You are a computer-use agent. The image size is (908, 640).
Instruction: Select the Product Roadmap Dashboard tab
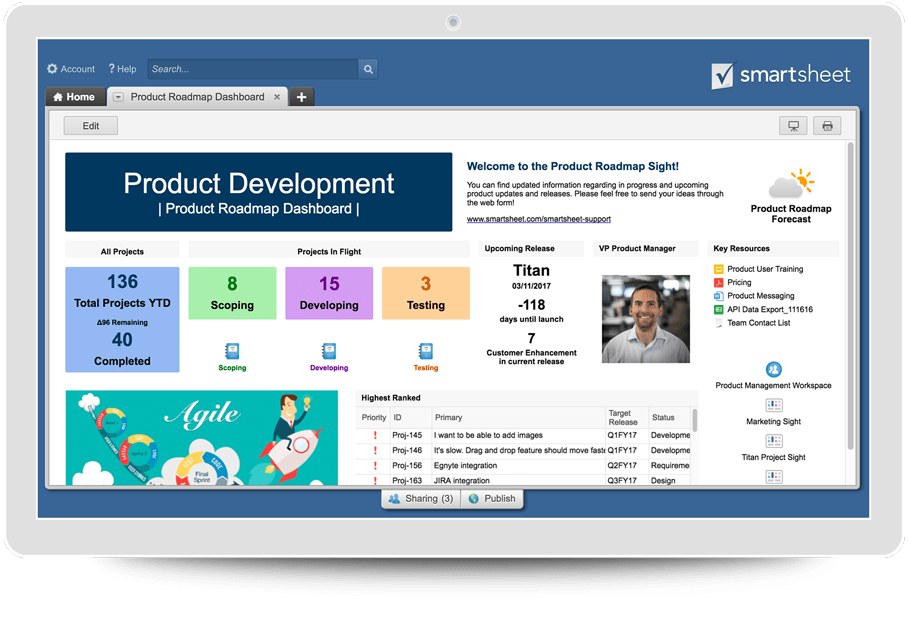[197, 97]
